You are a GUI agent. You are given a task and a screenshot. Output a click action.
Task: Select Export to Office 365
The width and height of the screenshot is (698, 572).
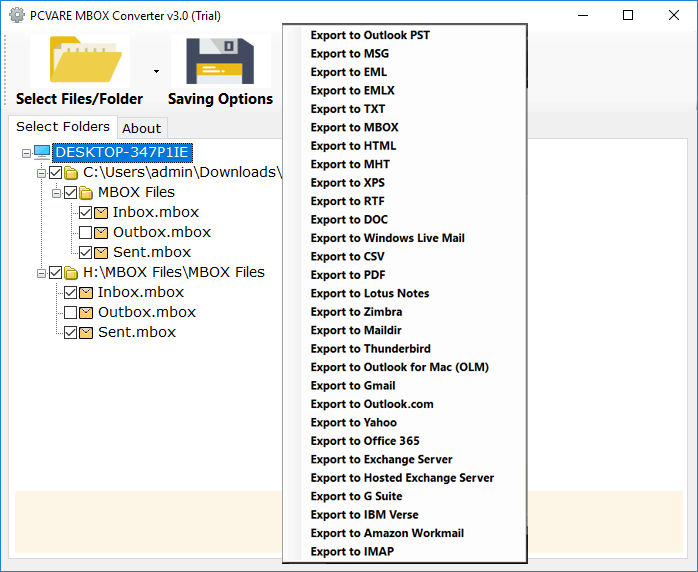pos(364,441)
